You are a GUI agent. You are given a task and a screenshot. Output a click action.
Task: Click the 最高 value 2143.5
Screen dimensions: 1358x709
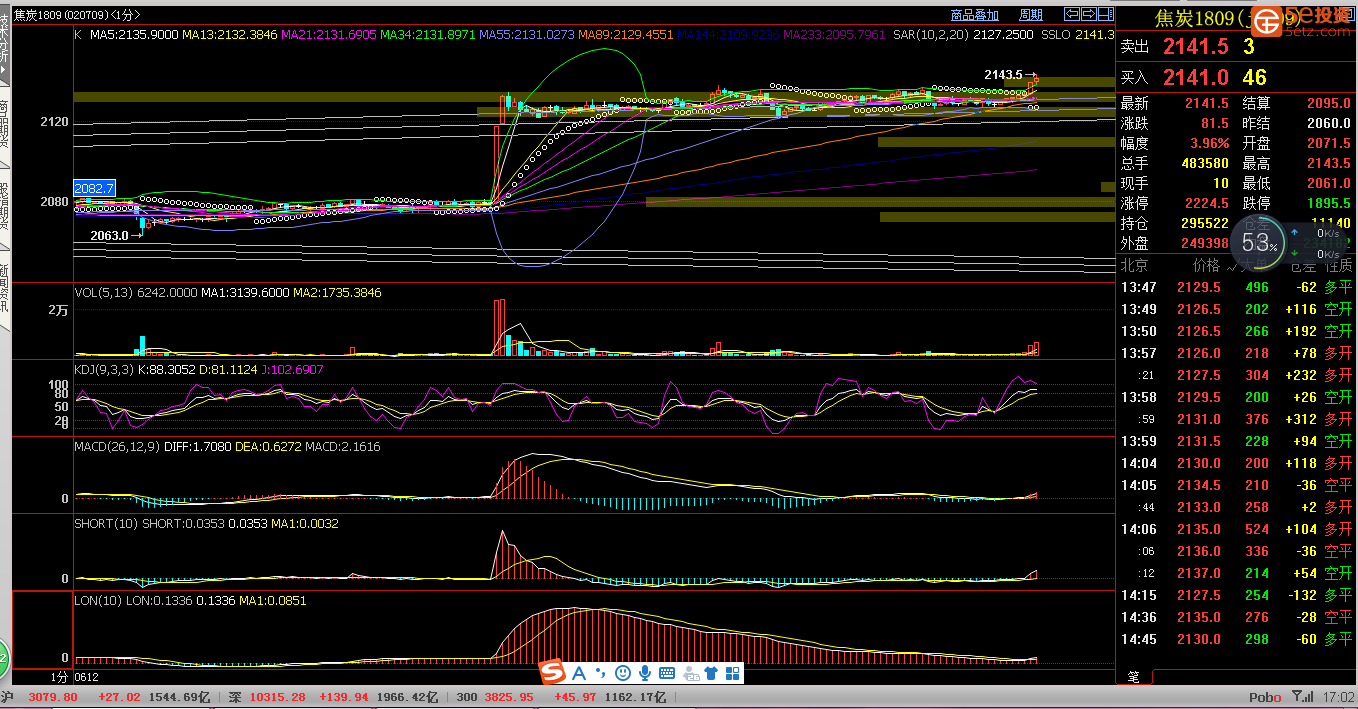point(1328,163)
